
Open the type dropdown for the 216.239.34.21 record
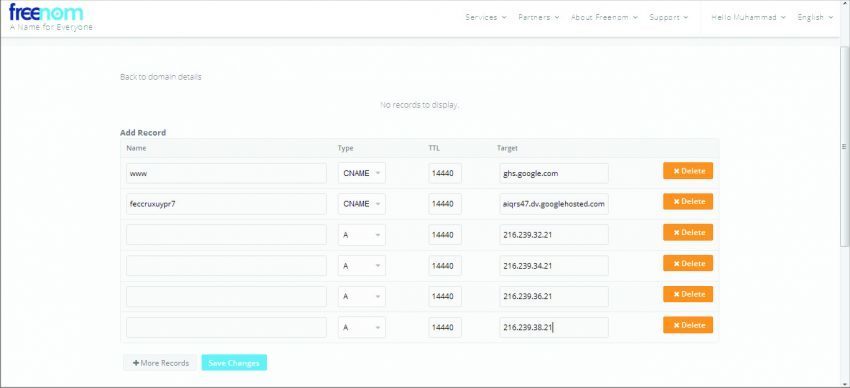tap(362, 266)
